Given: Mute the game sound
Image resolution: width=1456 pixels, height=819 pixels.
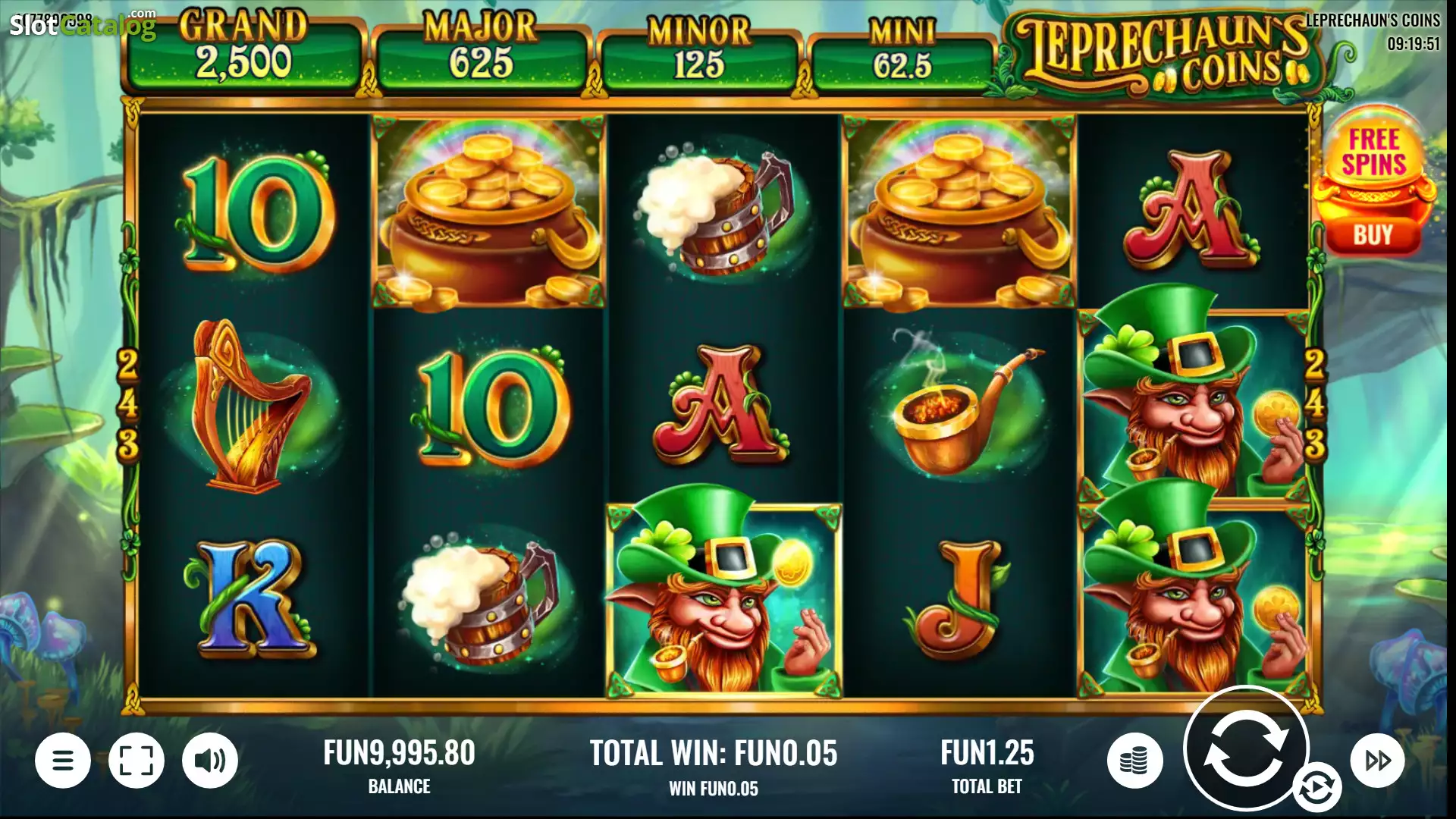Looking at the screenshot, I should point(210,760).
